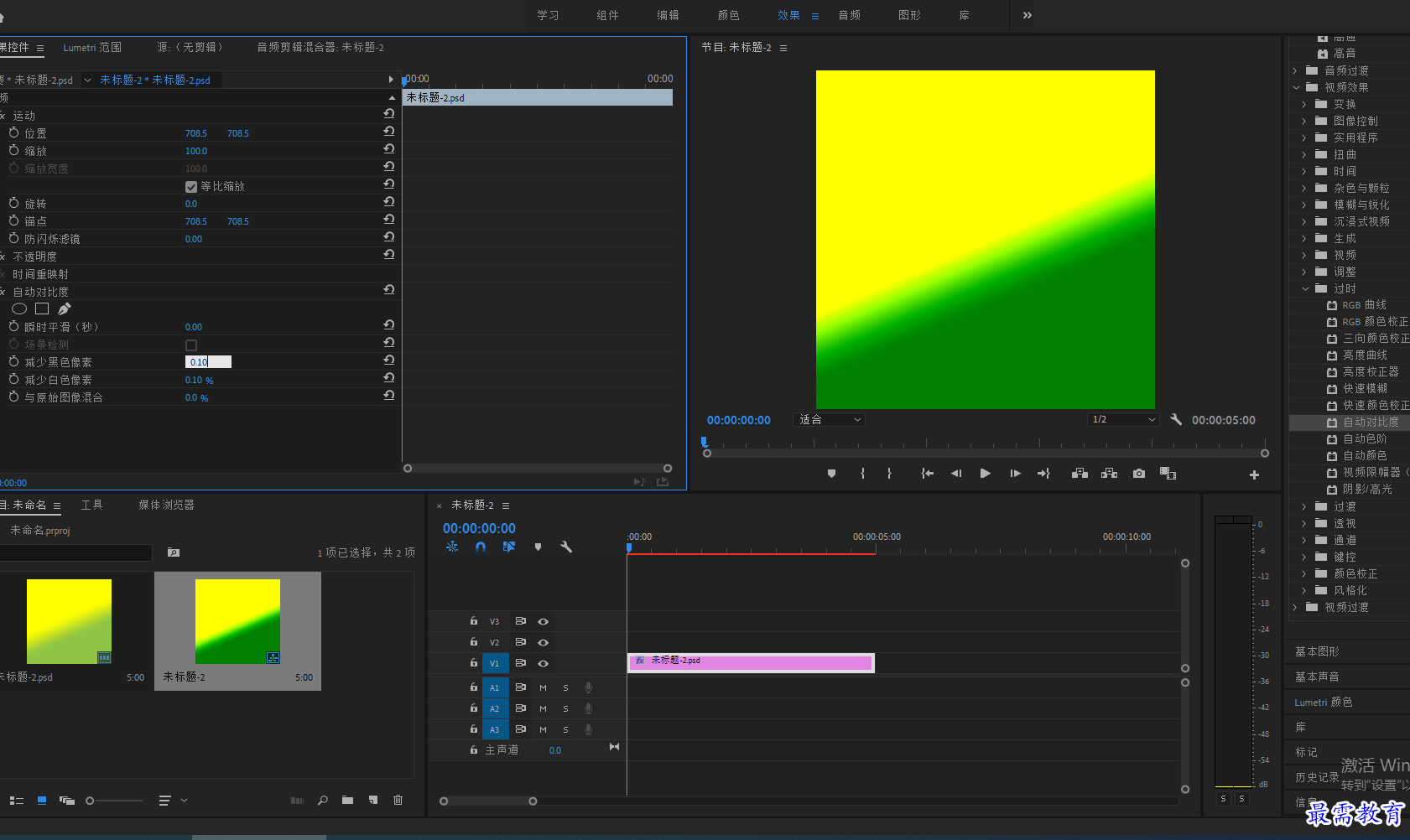Expand the 视频过渡 folder
Screen dimensions: 1410x840
1295,607
